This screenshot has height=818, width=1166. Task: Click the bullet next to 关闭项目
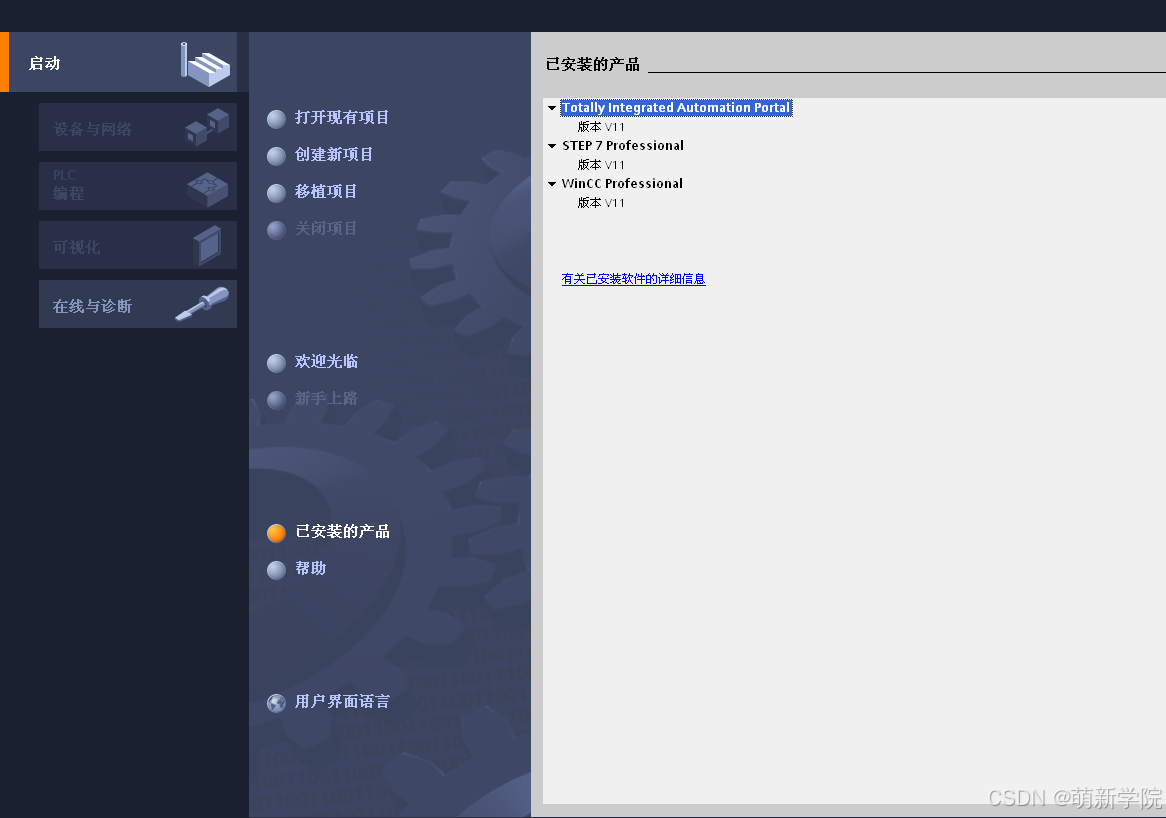pyautogui.click(x=277, y=230)
